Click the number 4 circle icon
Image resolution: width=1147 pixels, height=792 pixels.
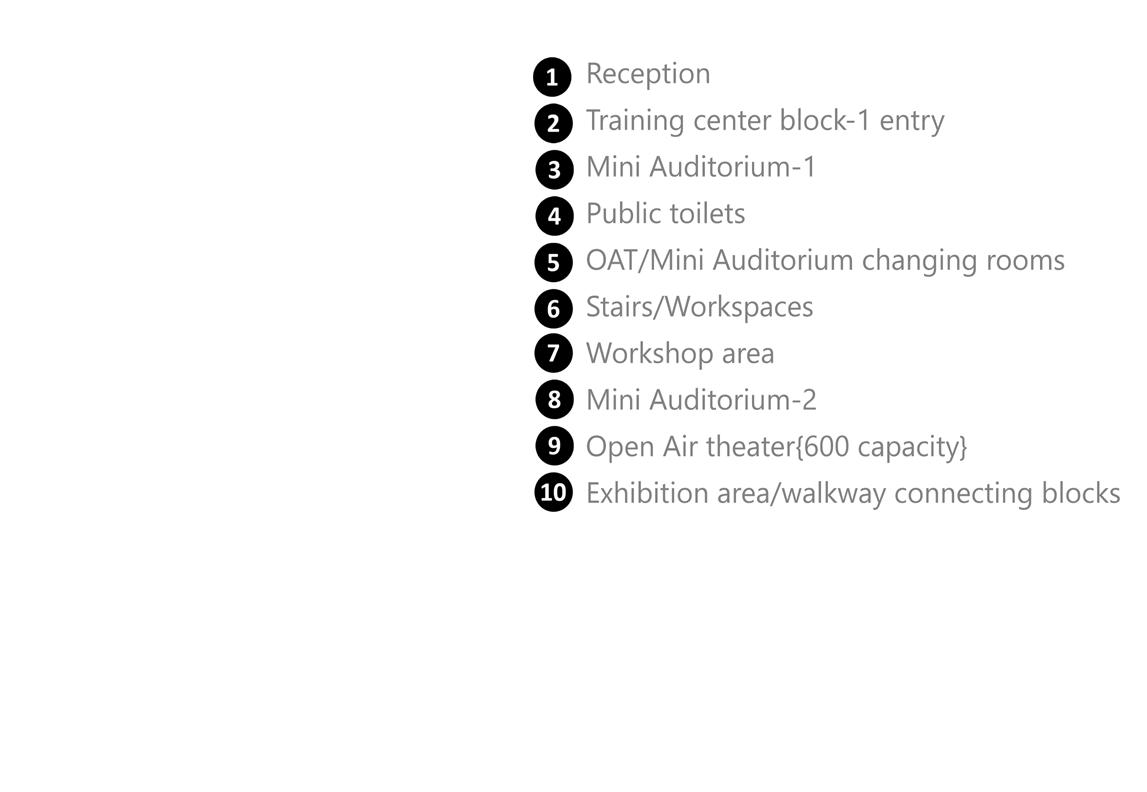click(554, 216)
